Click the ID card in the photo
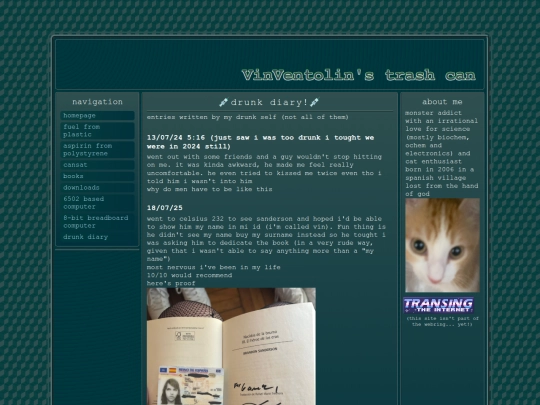The height and width of the screenshot is (405, 540). pyautogui.click(x=191, y=386)
